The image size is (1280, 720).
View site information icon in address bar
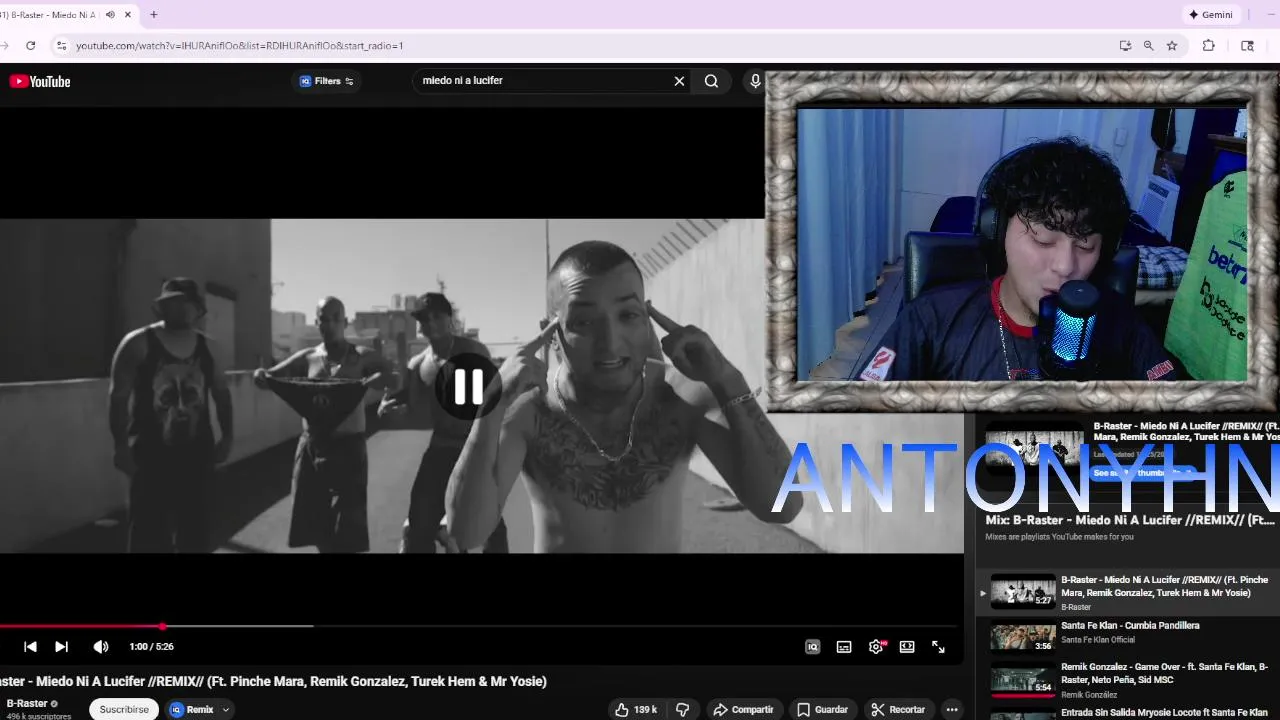click(61, 45)
